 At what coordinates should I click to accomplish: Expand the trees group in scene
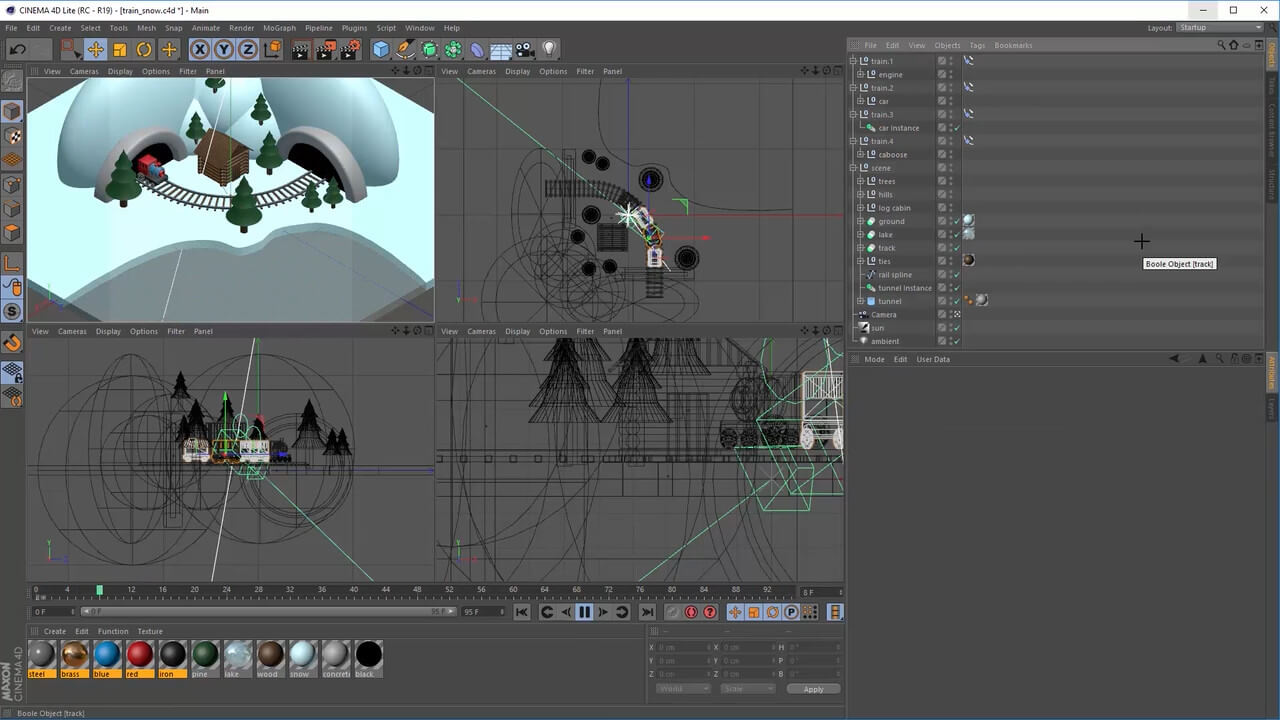[x=860, y=181]
